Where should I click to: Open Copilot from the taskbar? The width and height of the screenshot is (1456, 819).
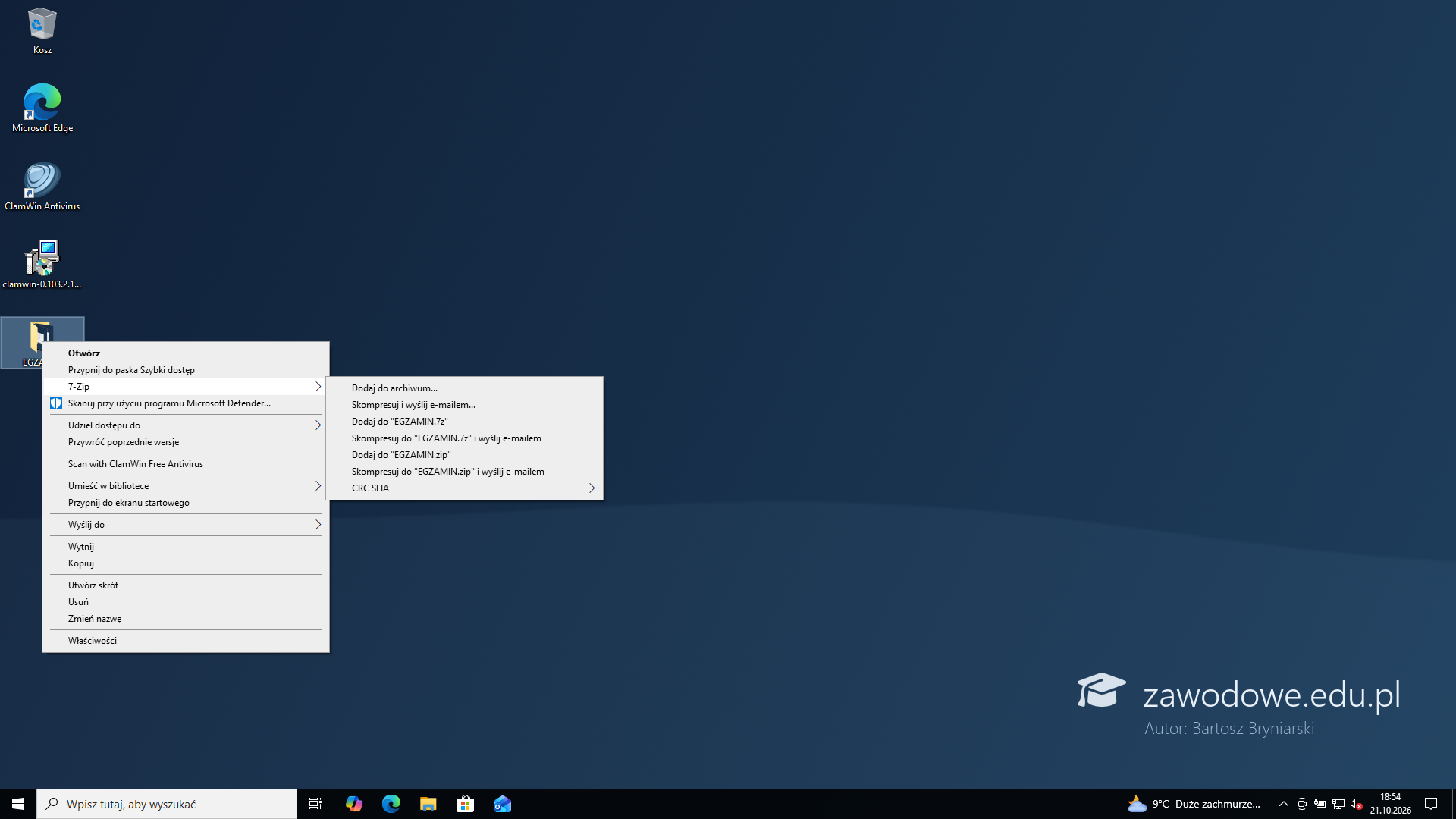(354, 804)
